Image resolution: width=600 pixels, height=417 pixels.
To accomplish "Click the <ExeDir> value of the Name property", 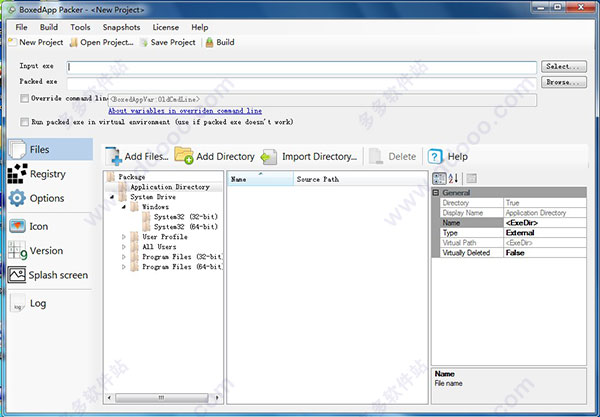I will click(x=522, y=223).
